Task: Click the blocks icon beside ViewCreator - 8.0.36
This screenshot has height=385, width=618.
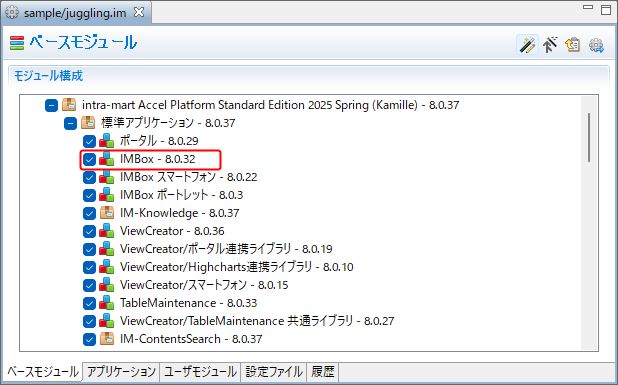Action: (x=107, y=231)
